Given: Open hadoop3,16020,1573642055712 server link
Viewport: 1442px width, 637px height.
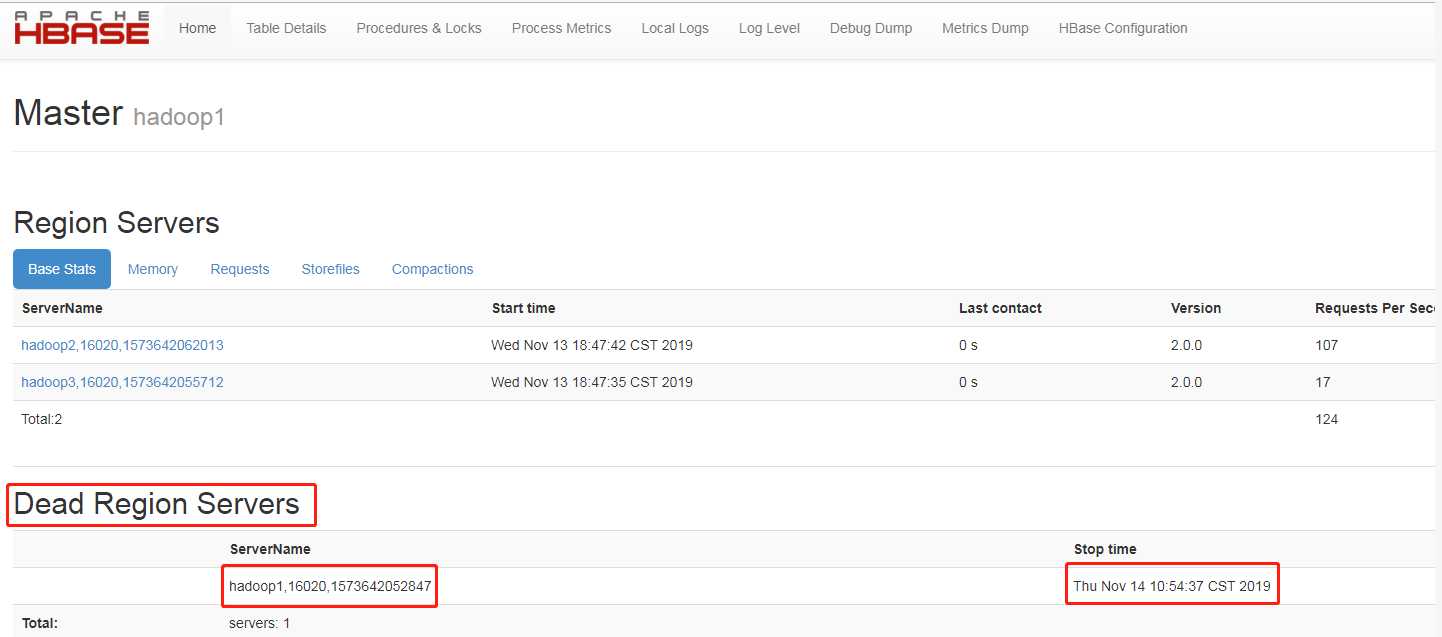Looking at the screenshot, I should click(x=122, y=382).
